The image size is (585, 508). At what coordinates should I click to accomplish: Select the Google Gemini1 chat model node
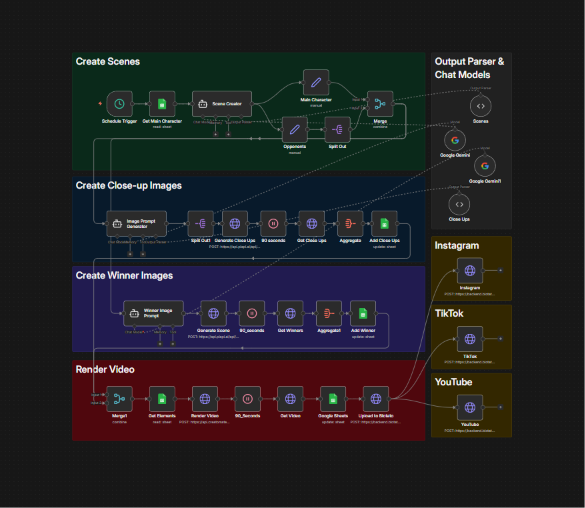tap(485, 166)
